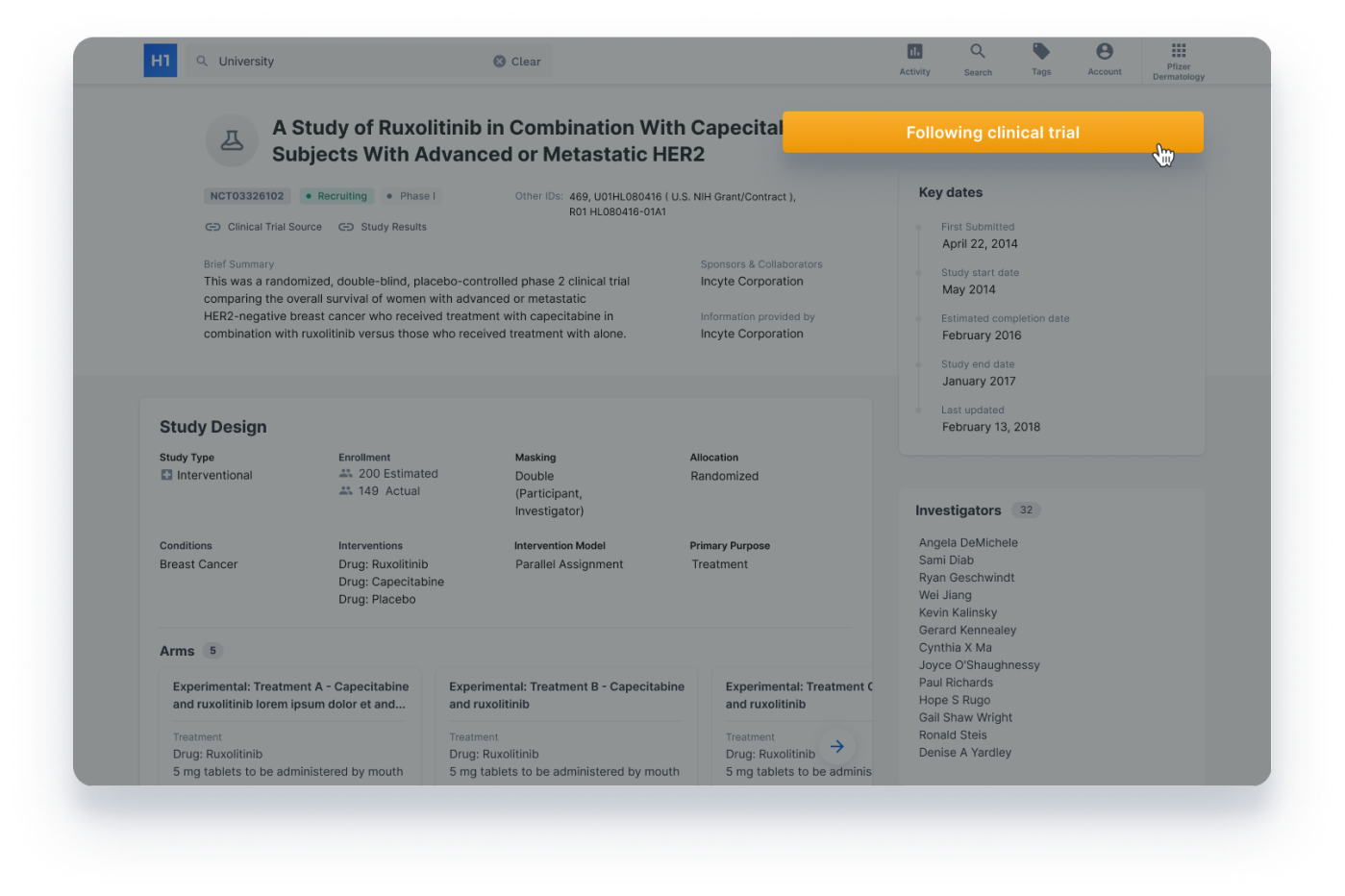Image resolution: width=1345 pixels, height=896 pixels.
Task: Open investigator Sami Diab
Action: pyautogui.click(x=946, y=560)
